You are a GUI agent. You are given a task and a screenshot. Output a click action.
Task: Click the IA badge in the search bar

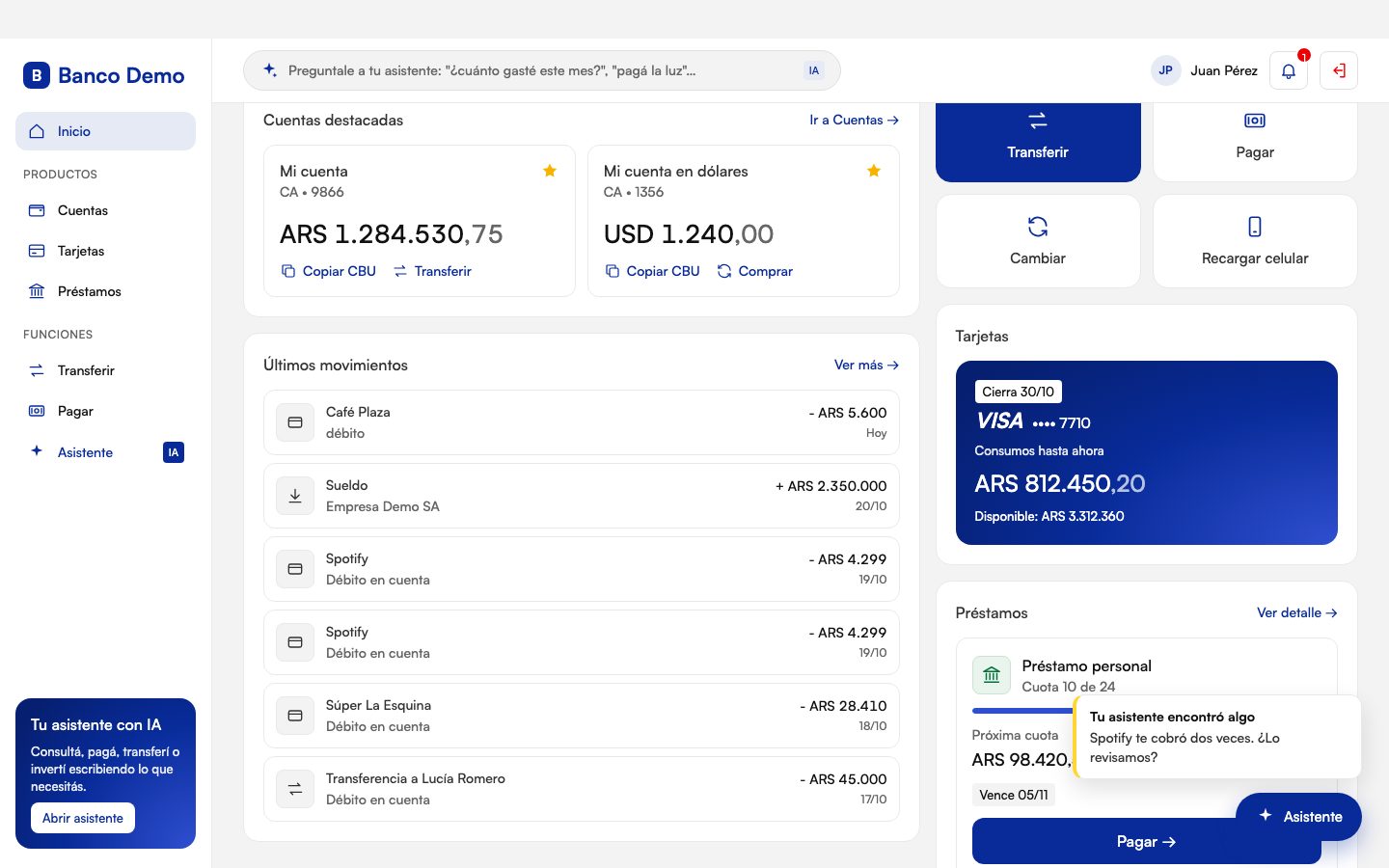point(814,70)
